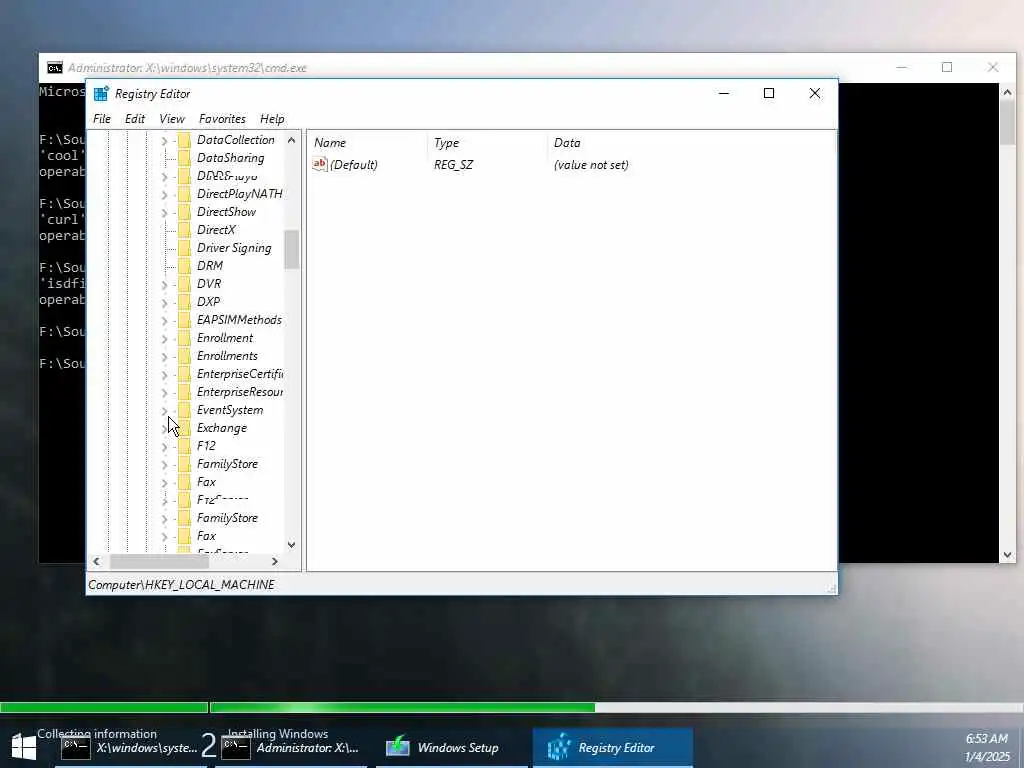Open the Help menu
This screenshot has width=1024, height=768.
pyautogui.click(x=272, y=119)
